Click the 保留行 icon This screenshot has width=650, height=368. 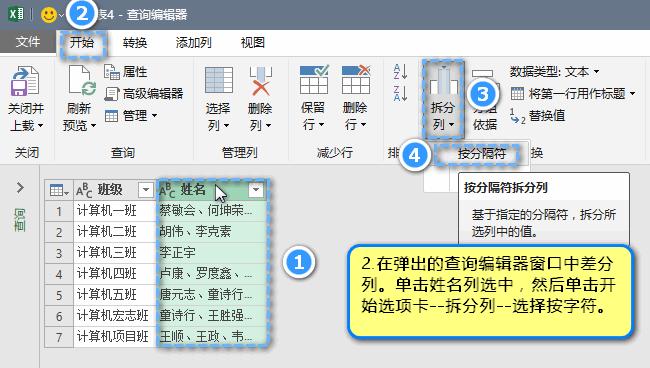click(314, 80)
